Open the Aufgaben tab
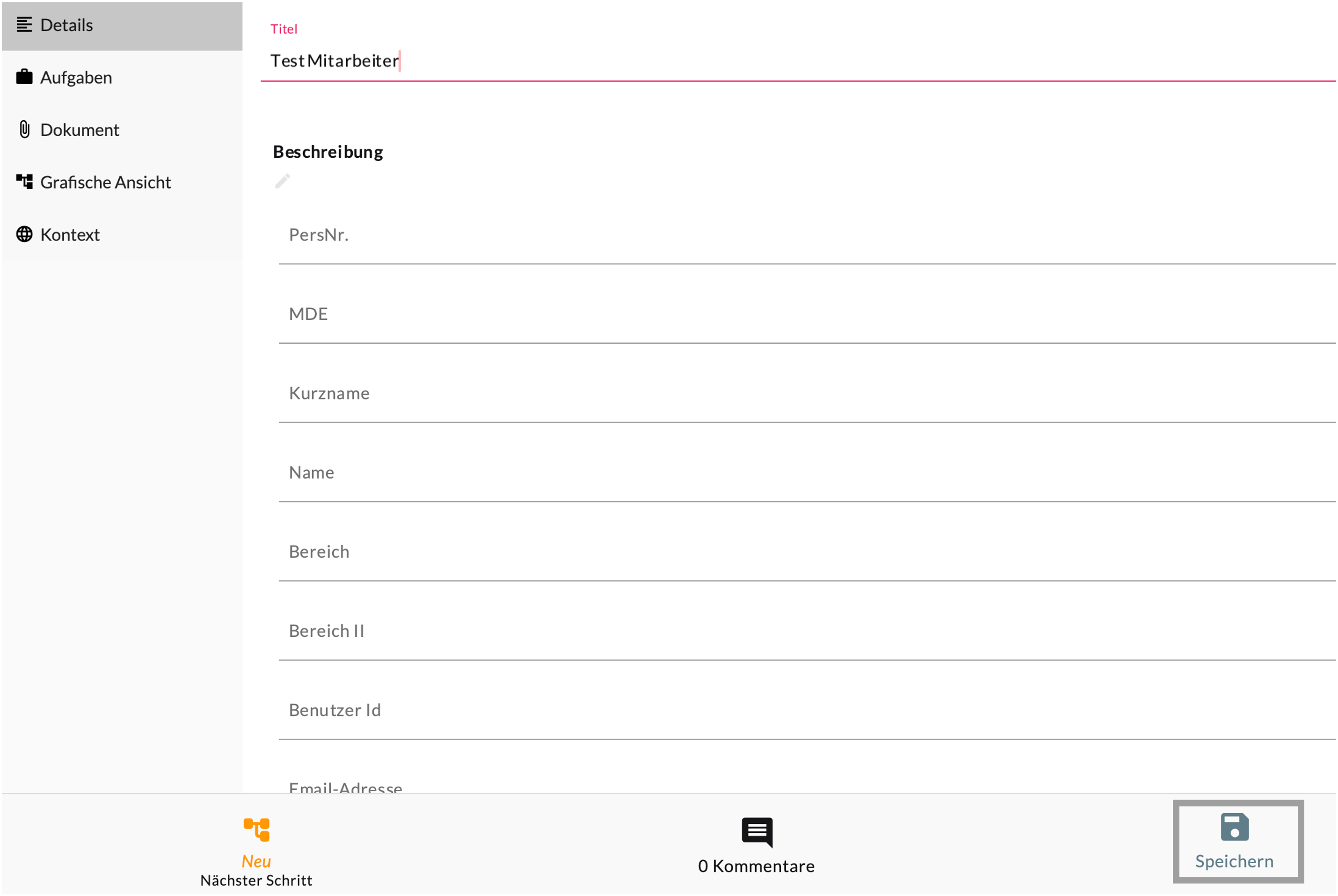The width and height of the screenshot is (1338, 896). pos(76,77)
